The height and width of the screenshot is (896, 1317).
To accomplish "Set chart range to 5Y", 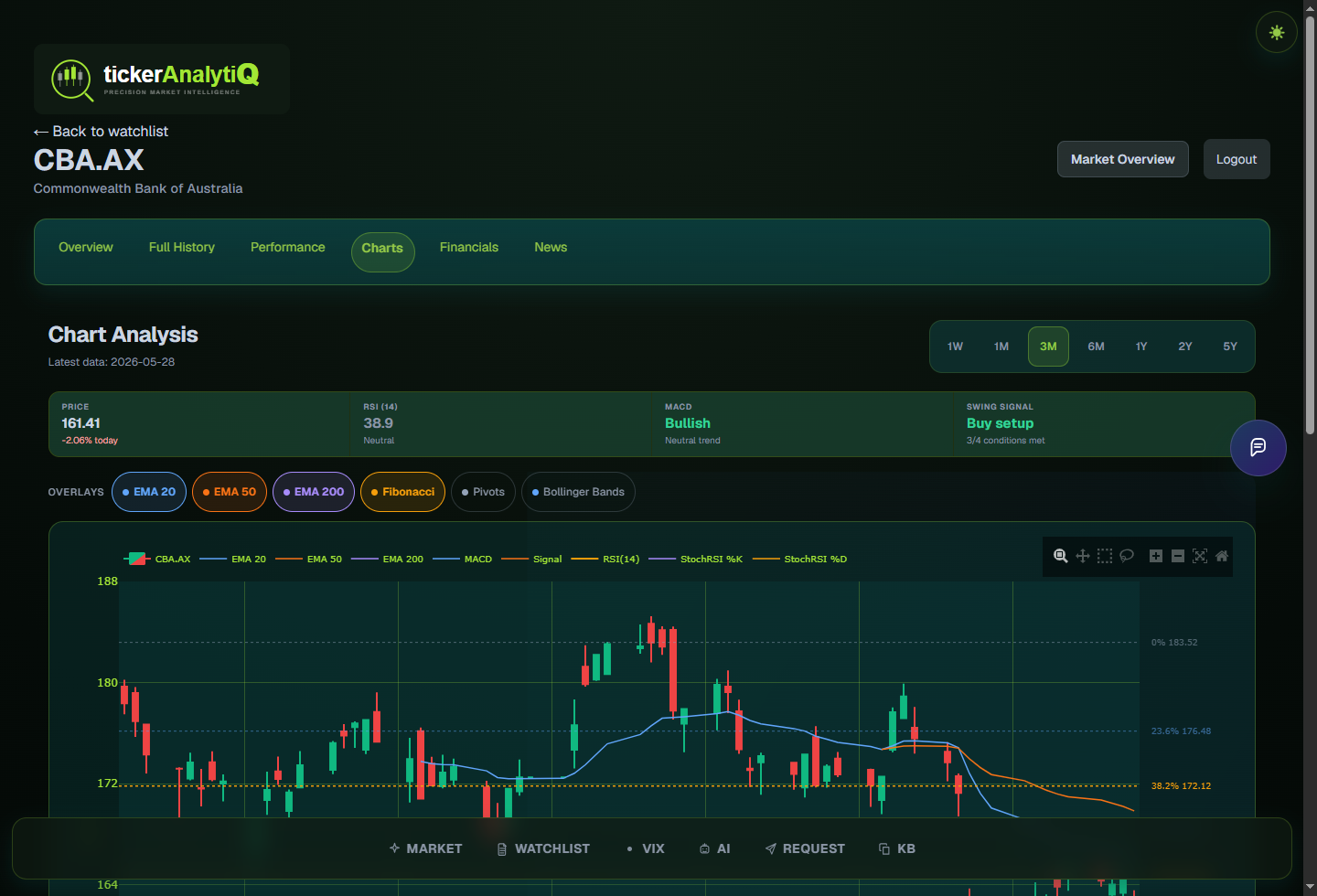I will click(1230, 347).
